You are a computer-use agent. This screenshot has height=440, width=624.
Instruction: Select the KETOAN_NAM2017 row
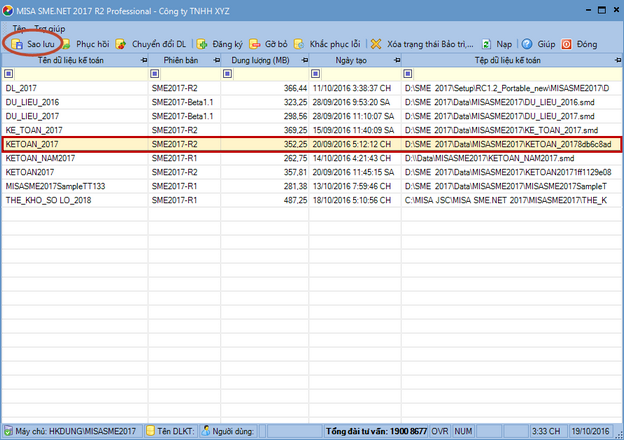click(x=312, y=158)
